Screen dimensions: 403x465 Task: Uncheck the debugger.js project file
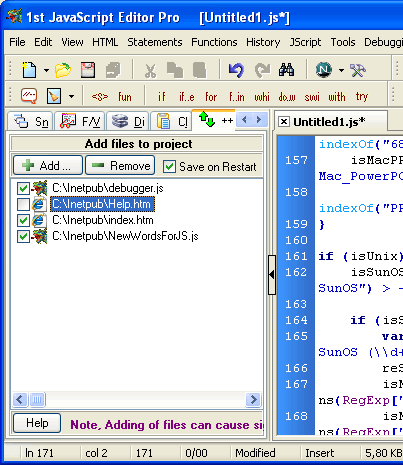23,188
